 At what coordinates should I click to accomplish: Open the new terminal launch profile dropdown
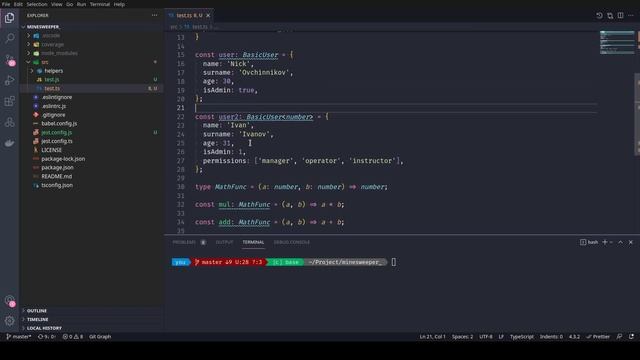click(611, 242)
